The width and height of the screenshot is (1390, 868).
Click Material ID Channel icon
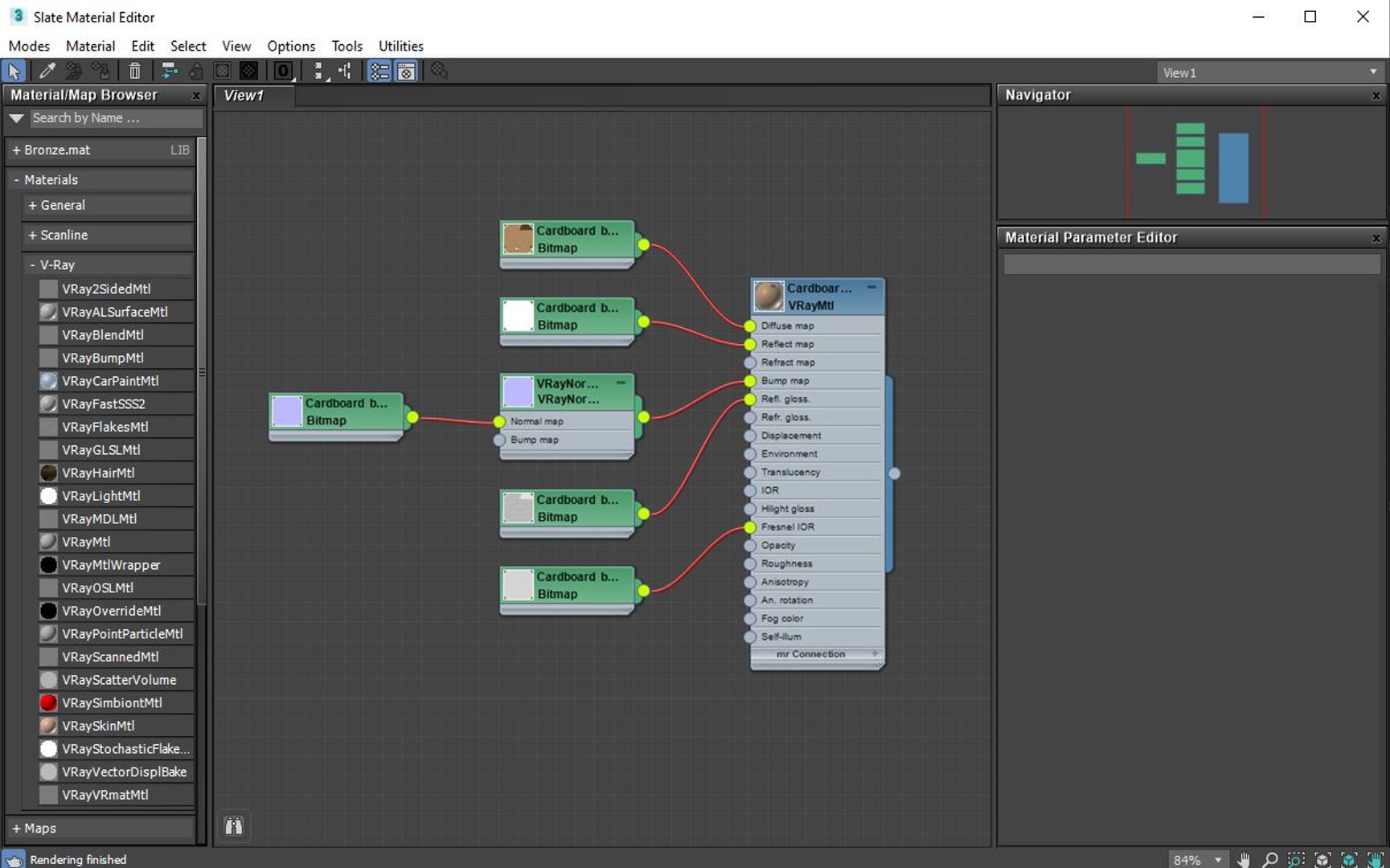point(283,72)
